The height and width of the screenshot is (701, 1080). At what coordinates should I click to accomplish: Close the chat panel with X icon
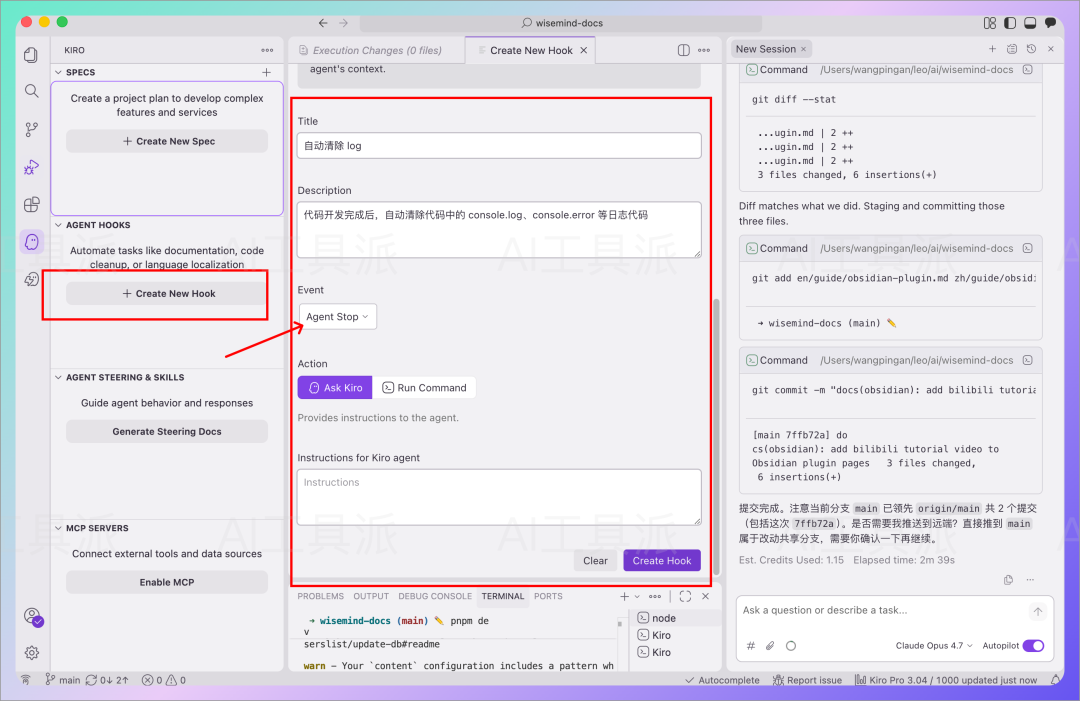(x=1050, y=49)
